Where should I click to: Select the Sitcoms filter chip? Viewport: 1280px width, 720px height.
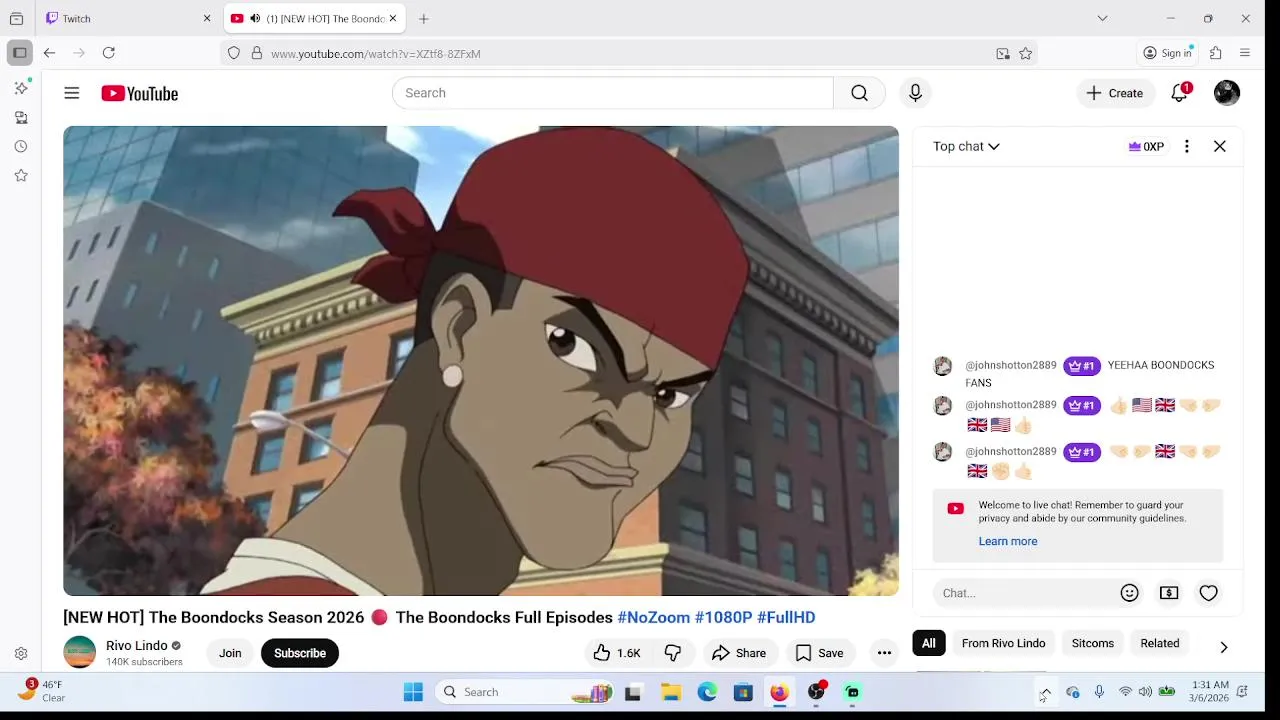pyautogui.click(x=1092, y=643)
